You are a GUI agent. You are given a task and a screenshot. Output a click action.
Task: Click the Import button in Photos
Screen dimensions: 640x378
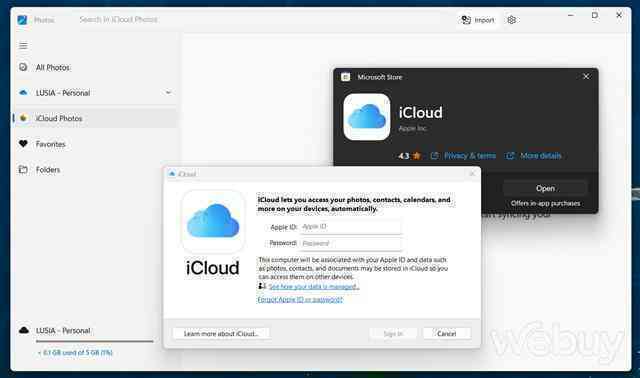click(478, 20)
